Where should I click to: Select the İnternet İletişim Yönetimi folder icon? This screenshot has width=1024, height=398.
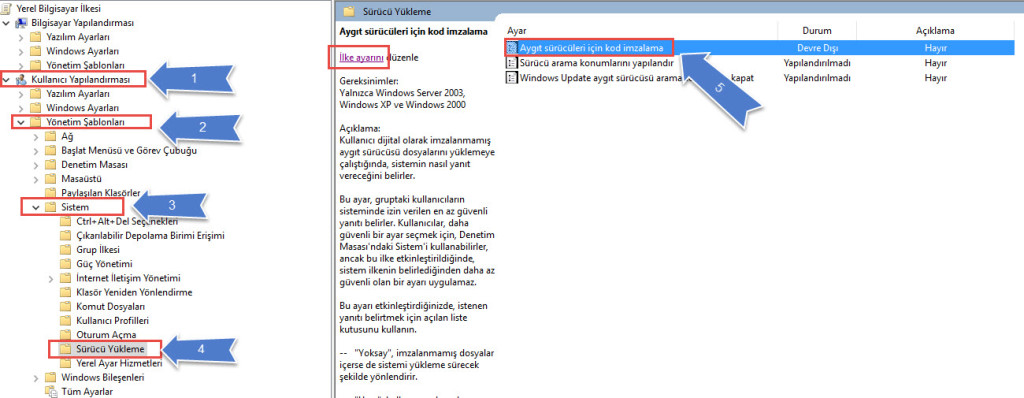(x=65, y=278)
